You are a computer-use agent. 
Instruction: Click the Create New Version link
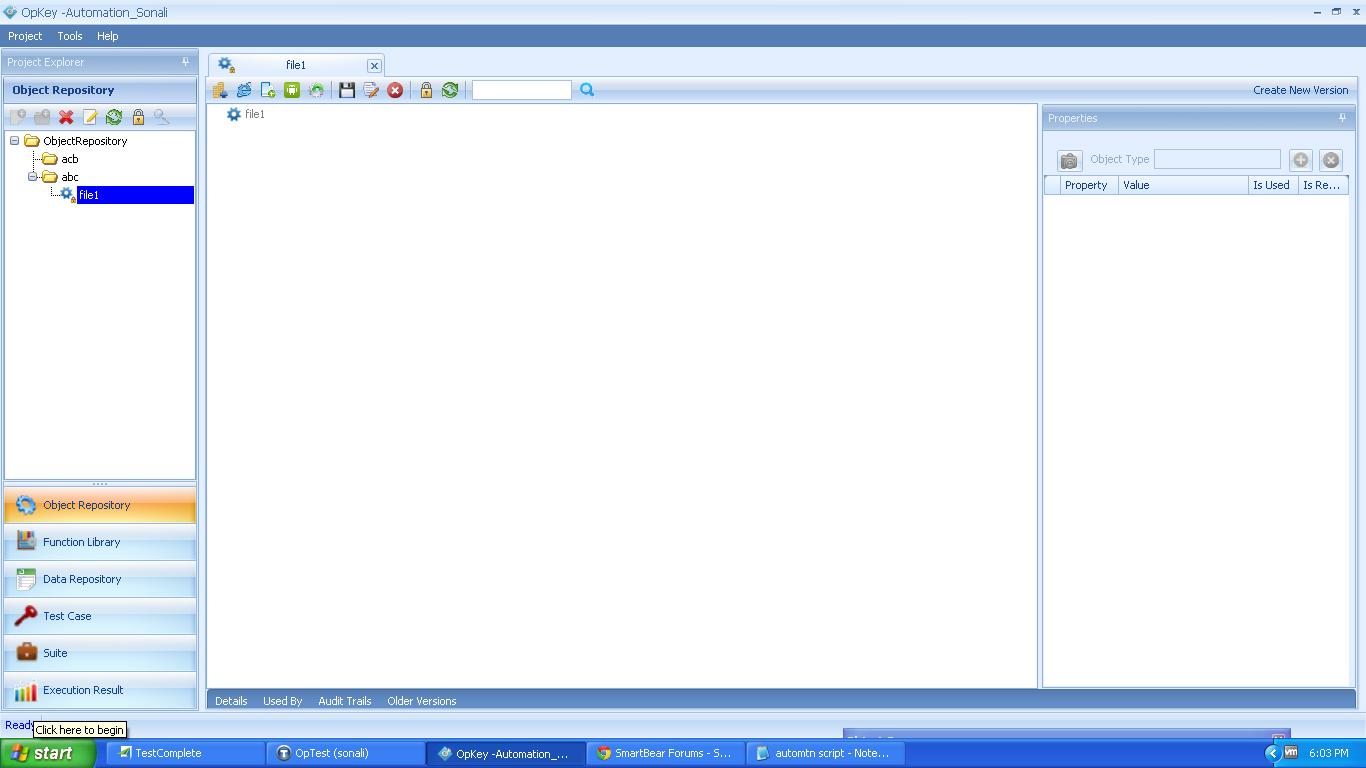click(x=1300, y=89)
